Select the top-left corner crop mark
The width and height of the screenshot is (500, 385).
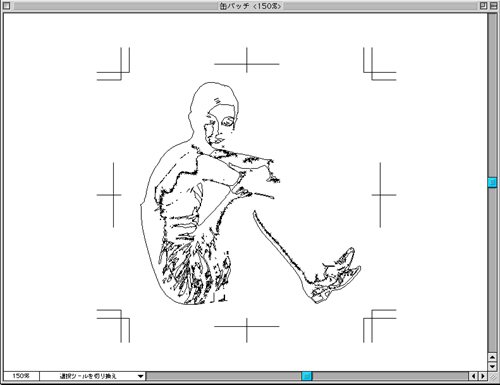(113, 64)
